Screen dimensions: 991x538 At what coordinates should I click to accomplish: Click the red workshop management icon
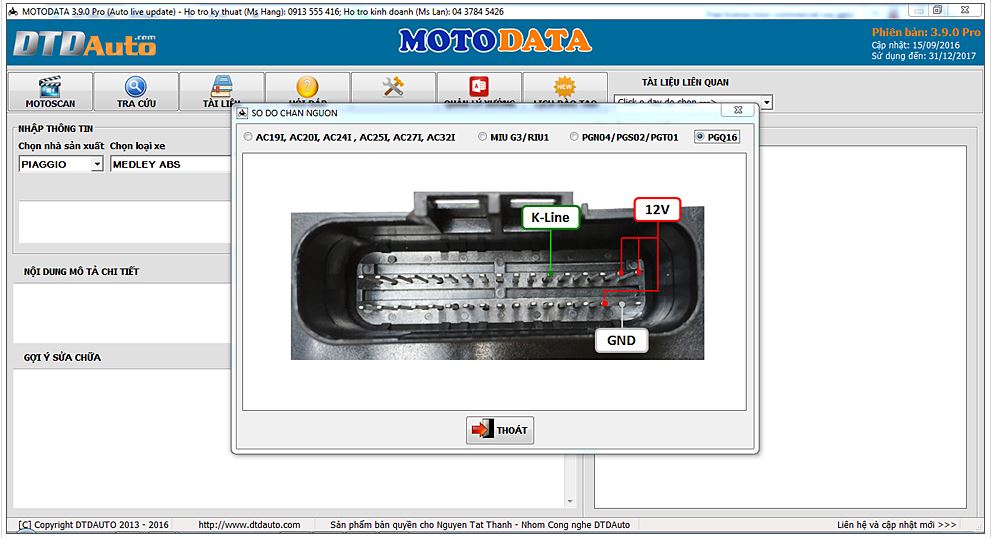click(479, 87)
